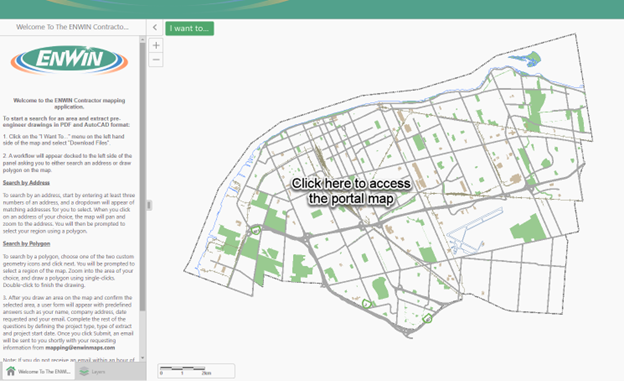624x381 pixels.
Task: Collapse the side panel with left chevron
Action: click(155, 27)
